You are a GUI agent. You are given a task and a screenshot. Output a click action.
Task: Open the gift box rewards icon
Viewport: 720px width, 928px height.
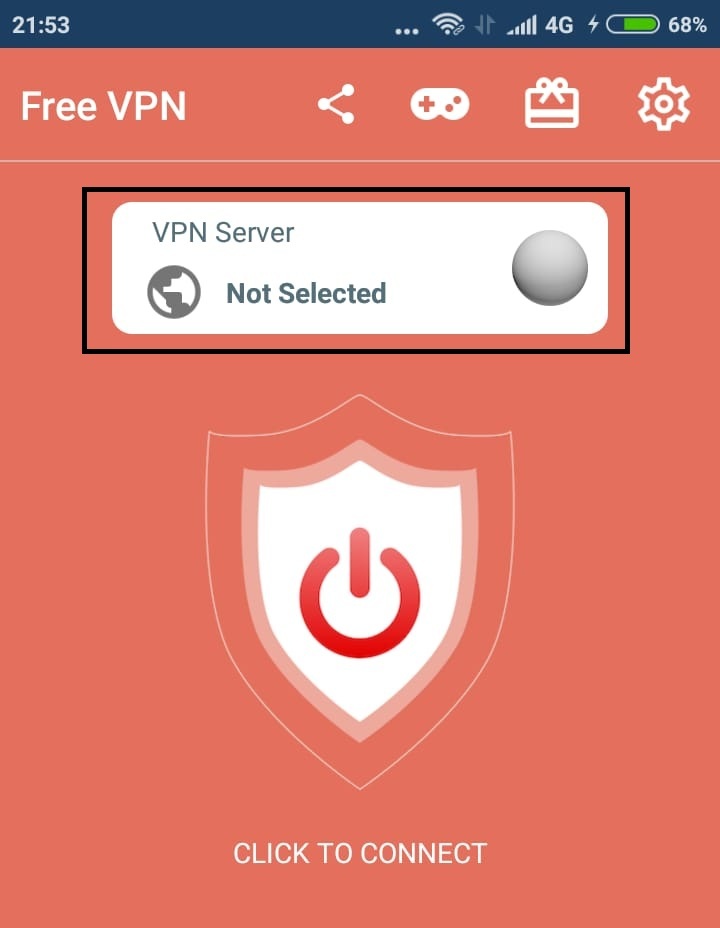pyautogui.click(x=551, y=103)
